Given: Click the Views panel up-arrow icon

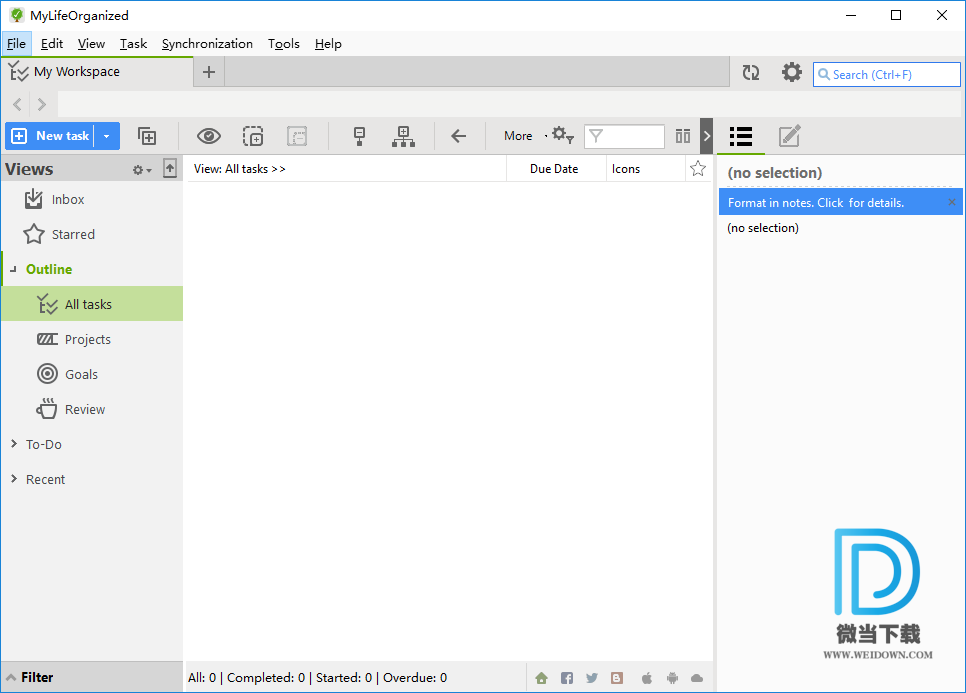Looking at the screenshot, I should (170, 168).
